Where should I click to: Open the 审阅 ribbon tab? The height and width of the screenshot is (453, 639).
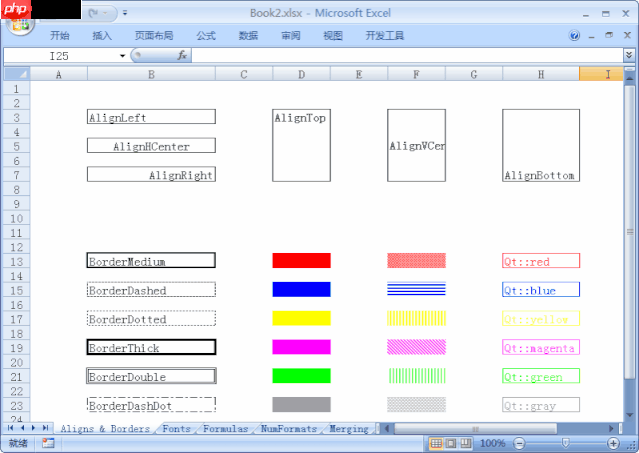click(x=291, y=36)
